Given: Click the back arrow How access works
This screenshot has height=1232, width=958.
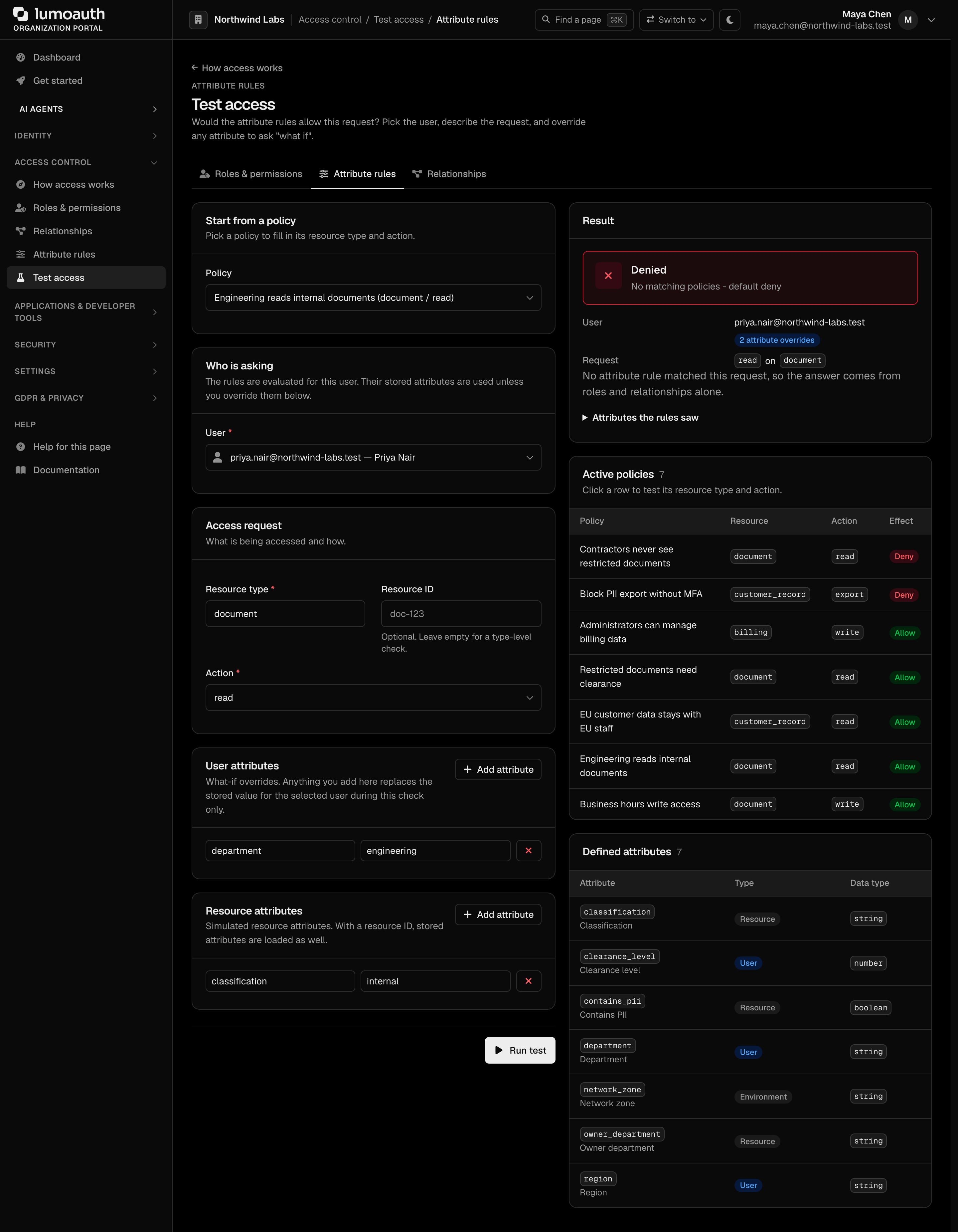Looking at the screenshot, I should (237, 68).
